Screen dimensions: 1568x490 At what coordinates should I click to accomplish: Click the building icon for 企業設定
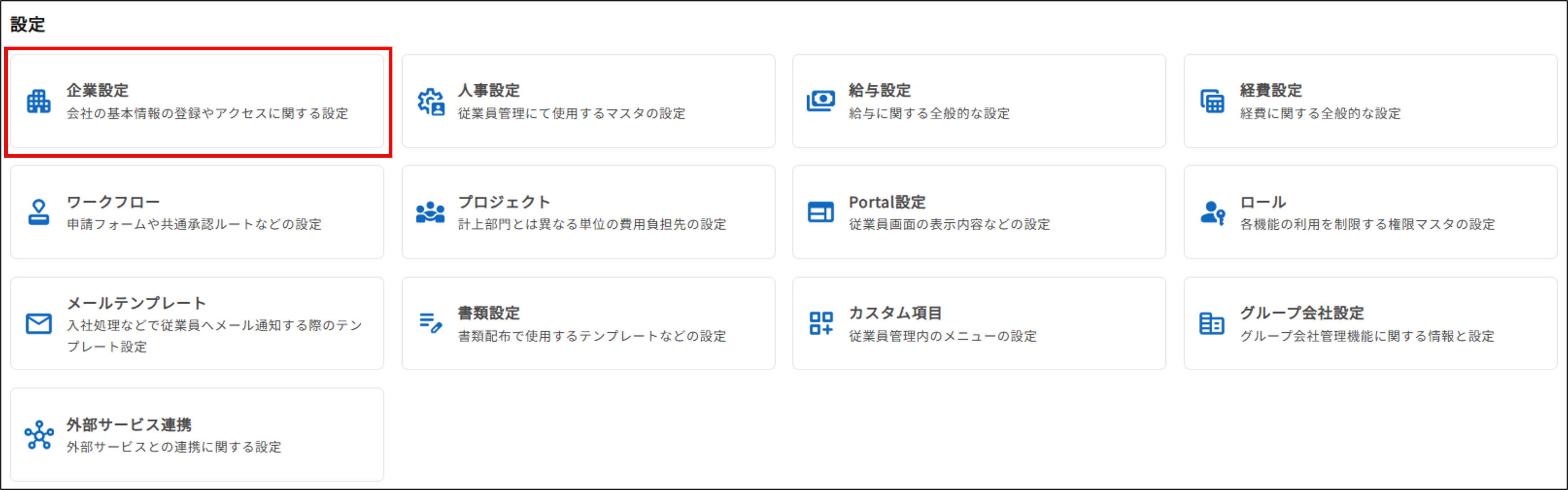click(38, 101)
